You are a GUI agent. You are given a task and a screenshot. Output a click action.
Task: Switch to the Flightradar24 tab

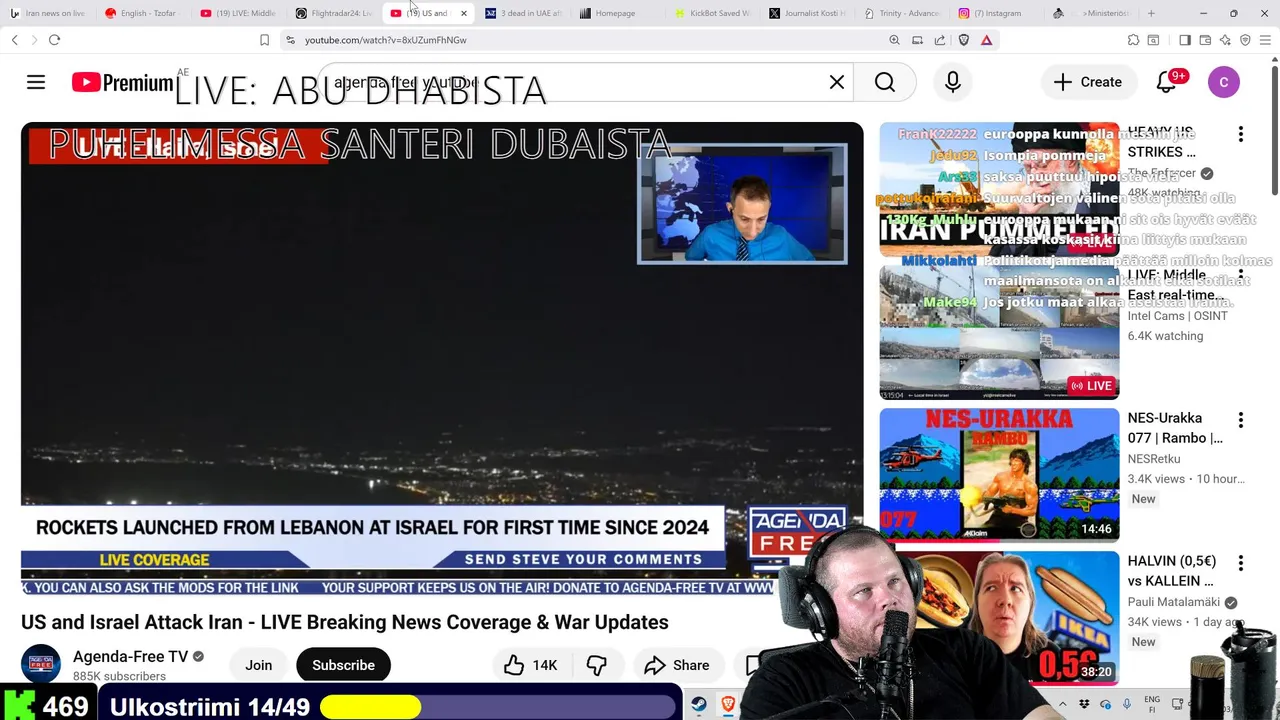coord(334,13)
